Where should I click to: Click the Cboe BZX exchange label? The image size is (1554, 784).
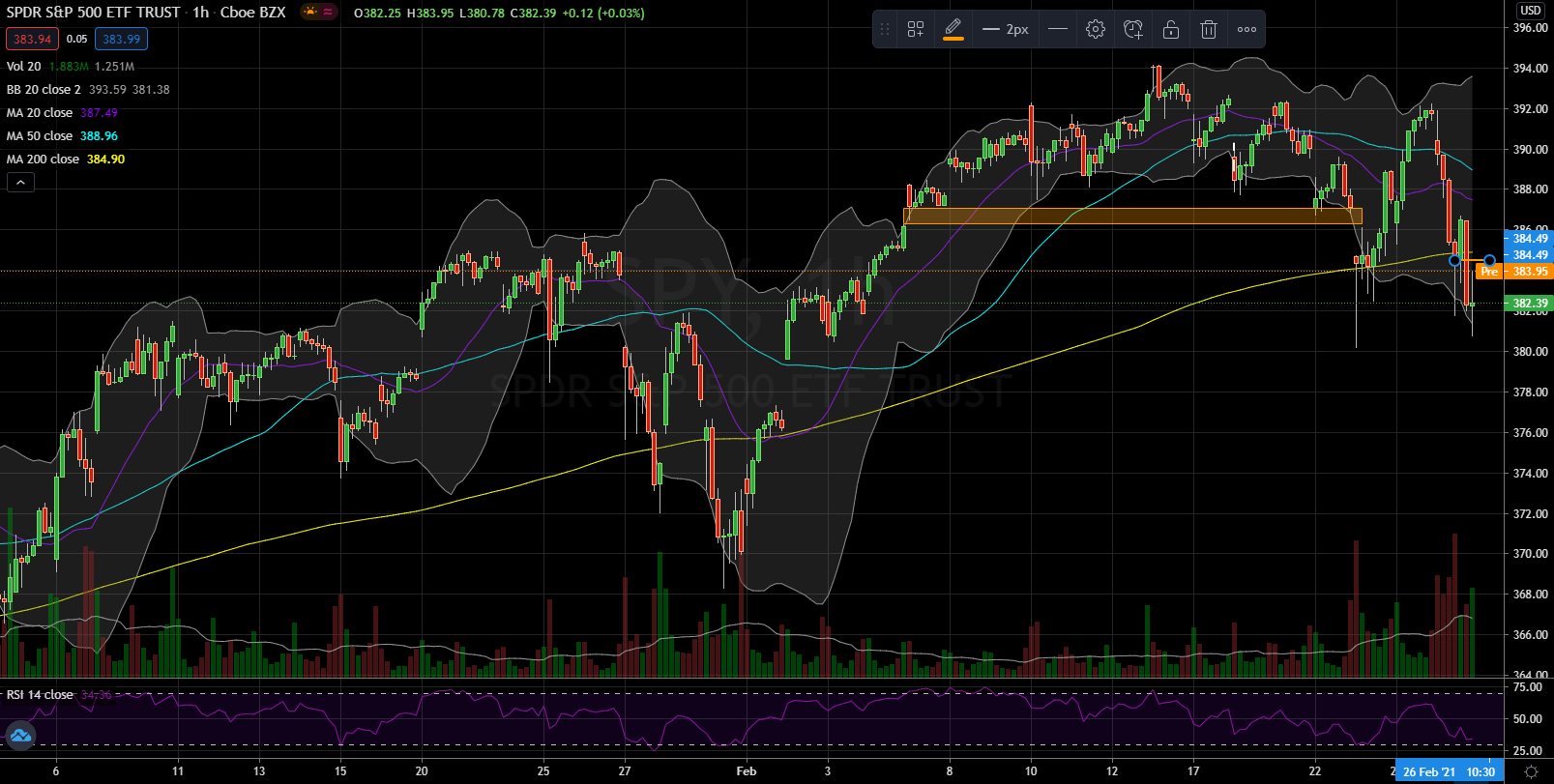coord(253,13)
